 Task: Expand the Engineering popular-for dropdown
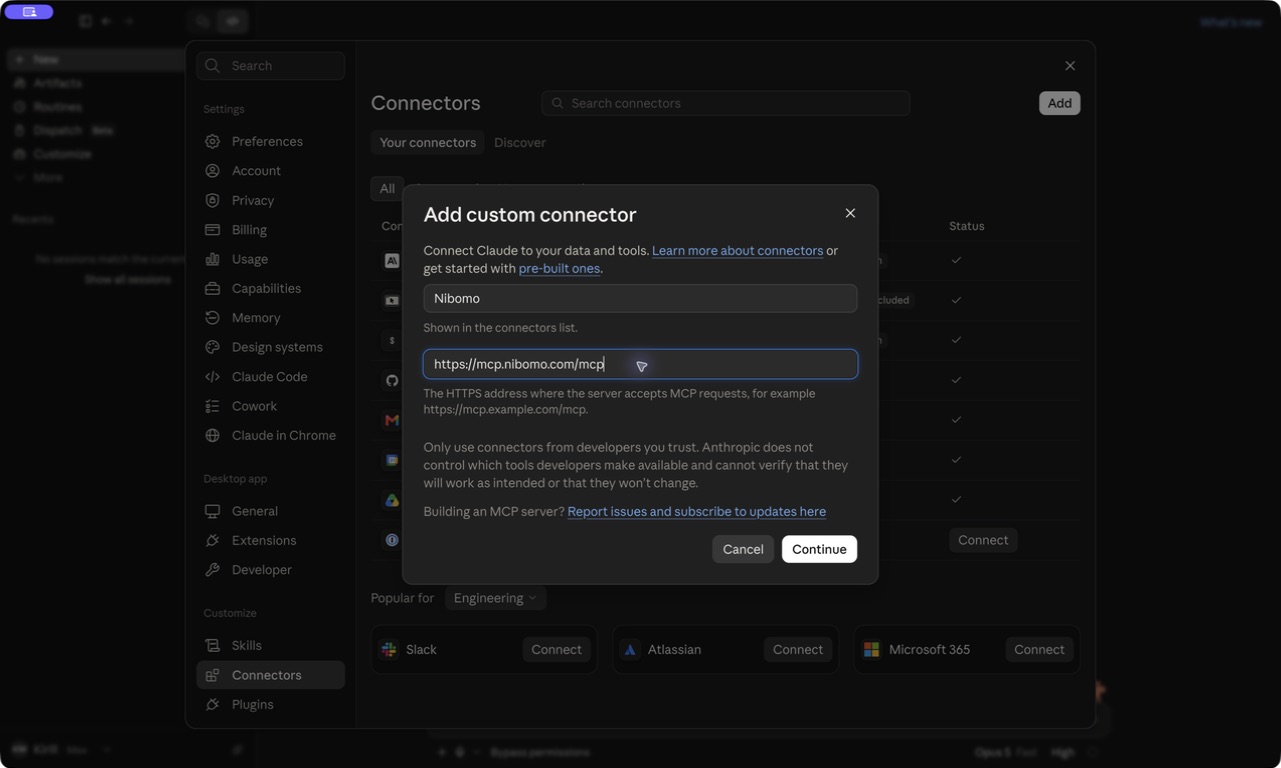(495, 598)
